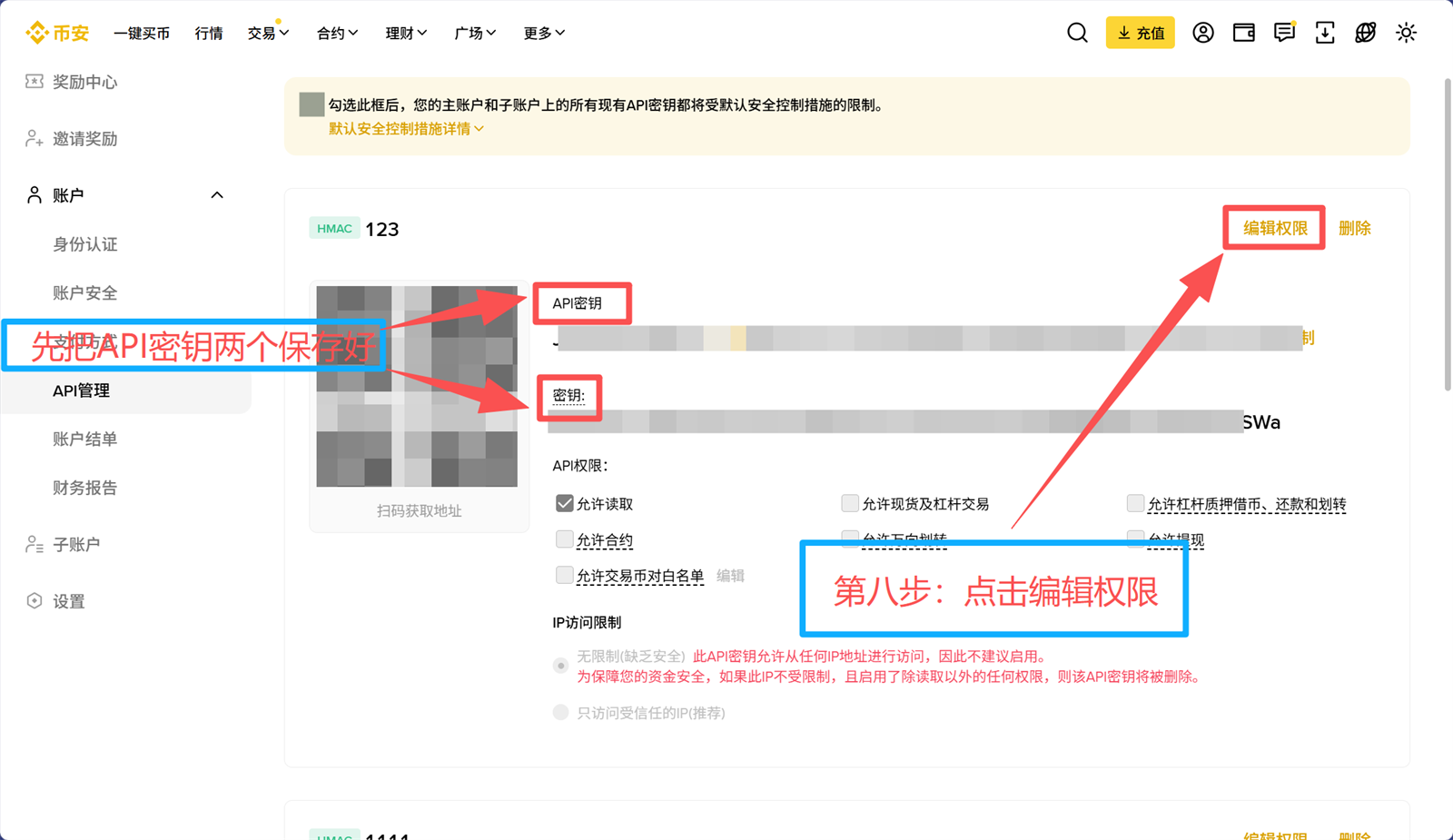Uncheck the 允许读取 checkbox
This screenshot has height=840, width=1453.
coord(565,503)
